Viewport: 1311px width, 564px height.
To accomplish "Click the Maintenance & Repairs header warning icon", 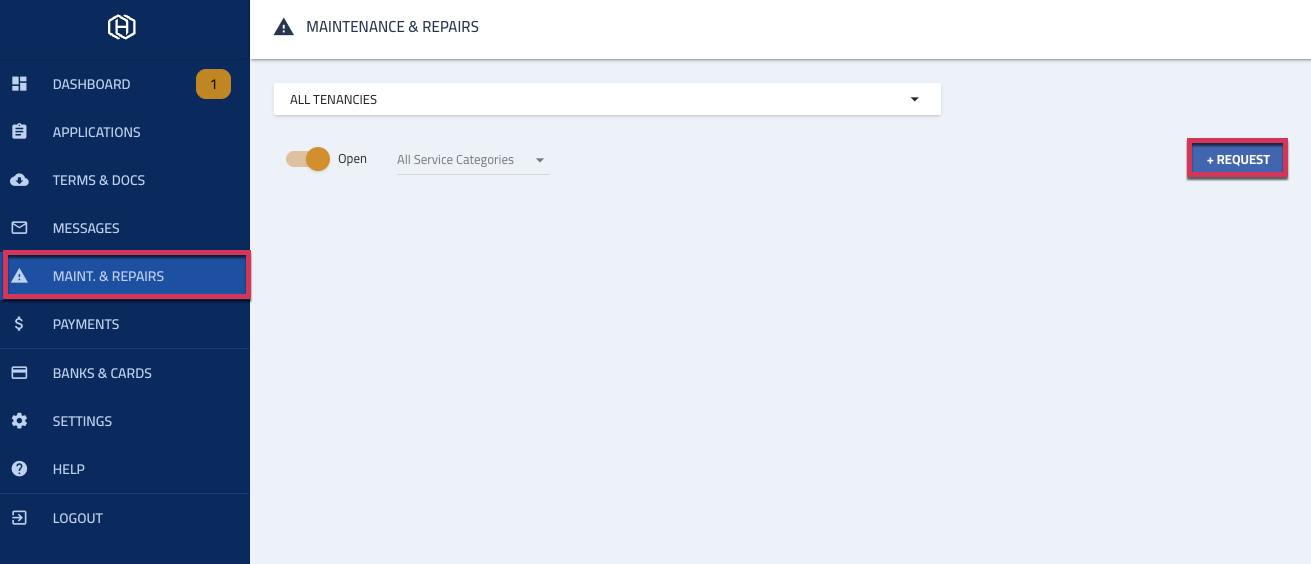I will tap(284, 27).
